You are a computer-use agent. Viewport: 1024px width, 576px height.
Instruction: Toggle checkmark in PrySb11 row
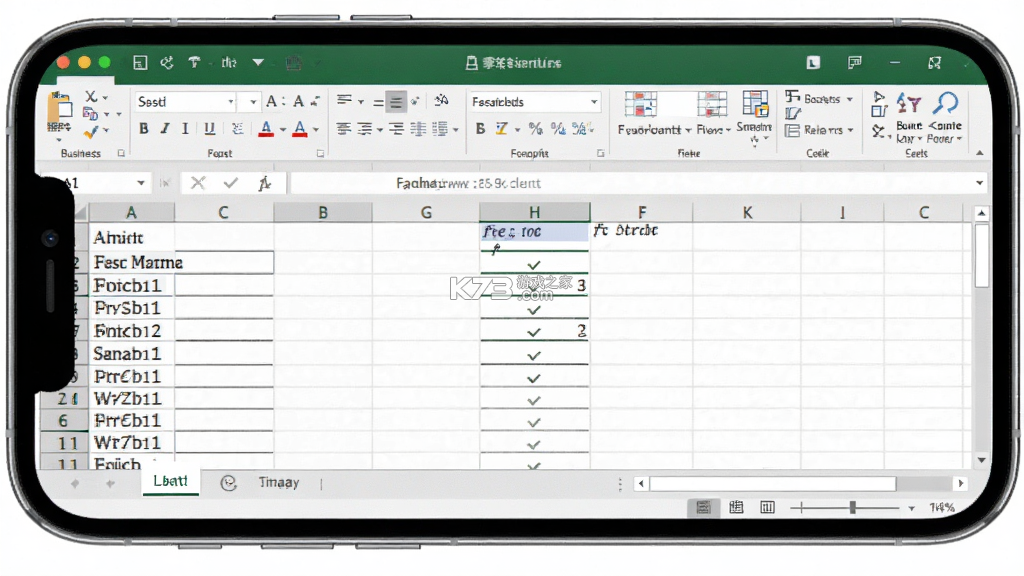(534, 310)
